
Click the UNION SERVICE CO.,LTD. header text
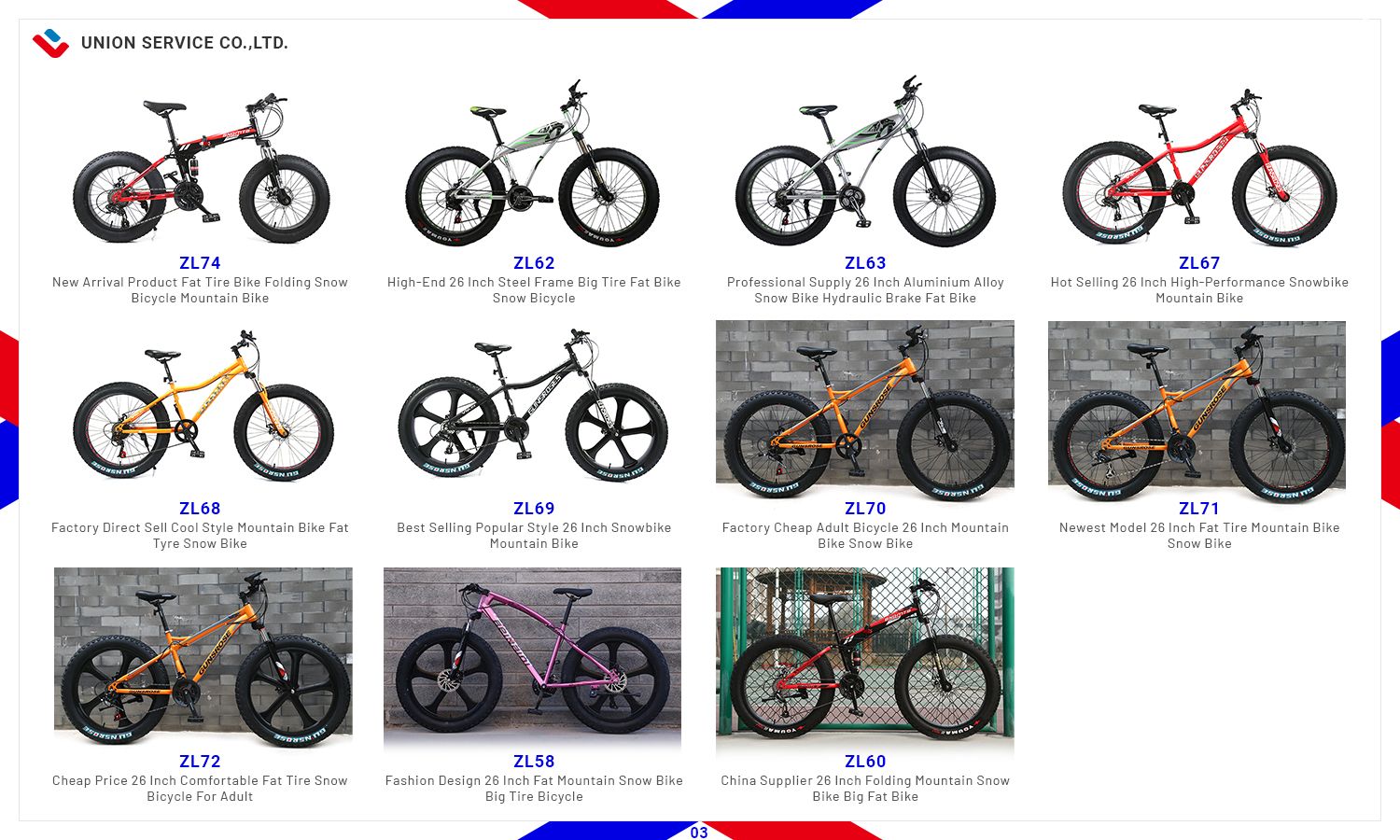click(185, 43)
